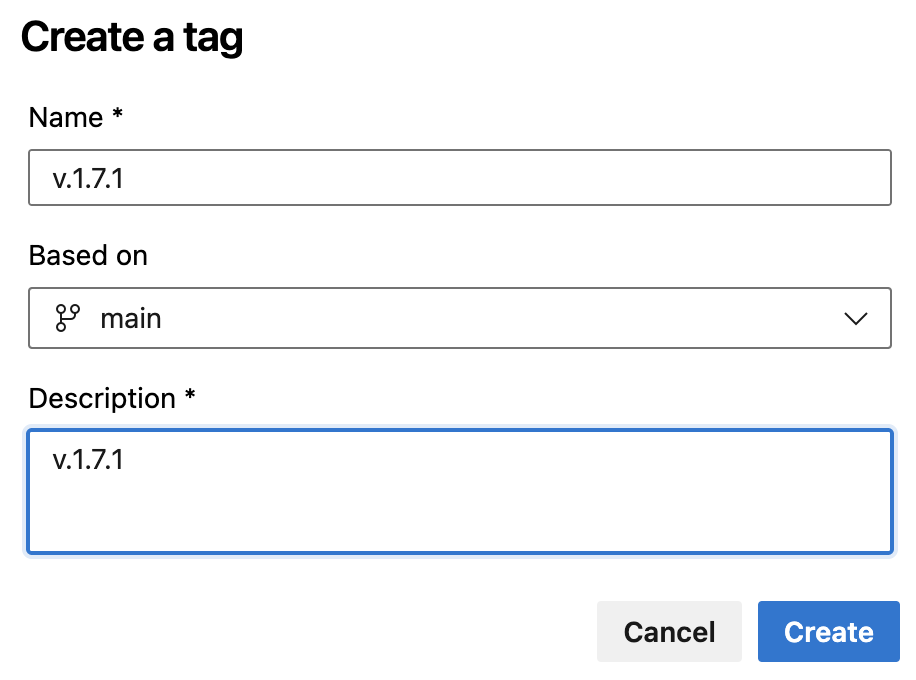Cancel the tag creation dialog
The height and width of the screenshot is (680, 916).
669,632
